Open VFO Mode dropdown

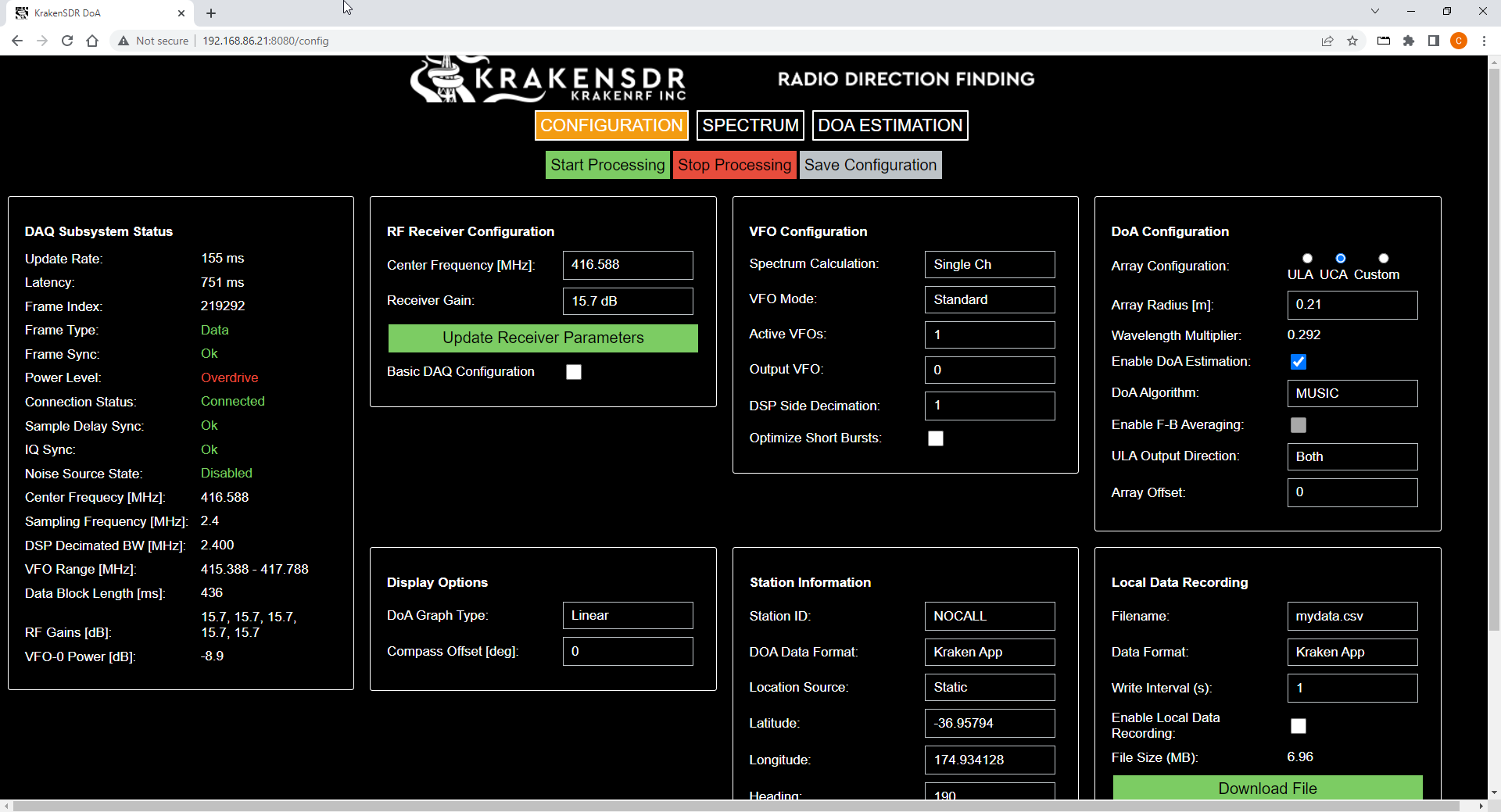(990, 299)
